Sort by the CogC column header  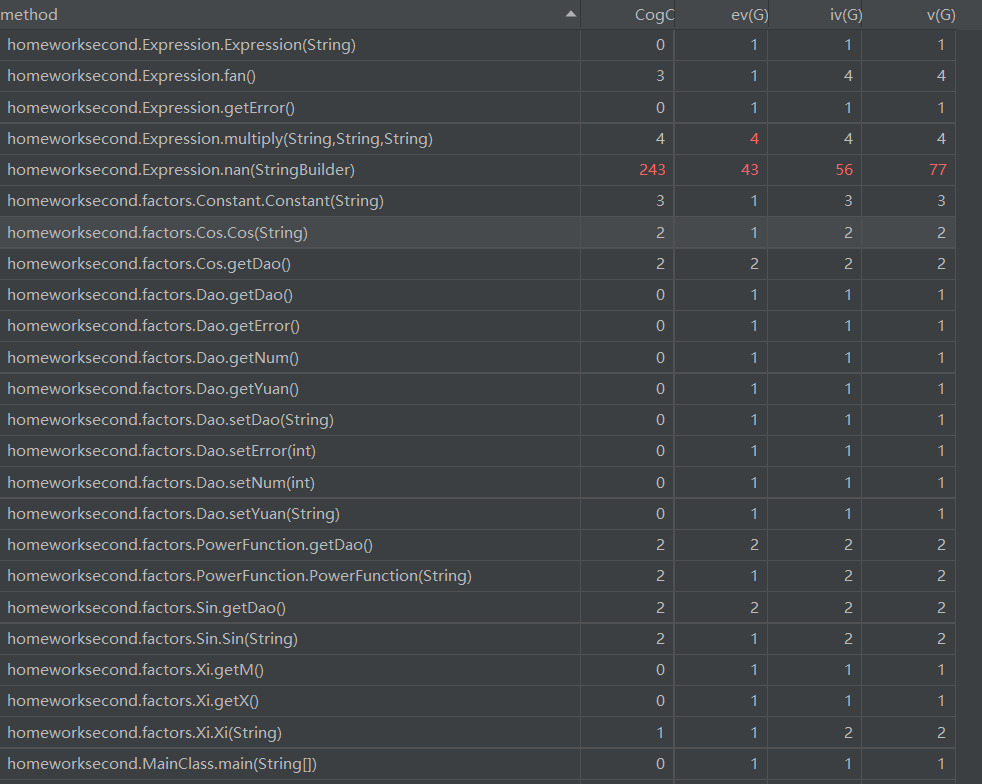[x=654, y=15]
